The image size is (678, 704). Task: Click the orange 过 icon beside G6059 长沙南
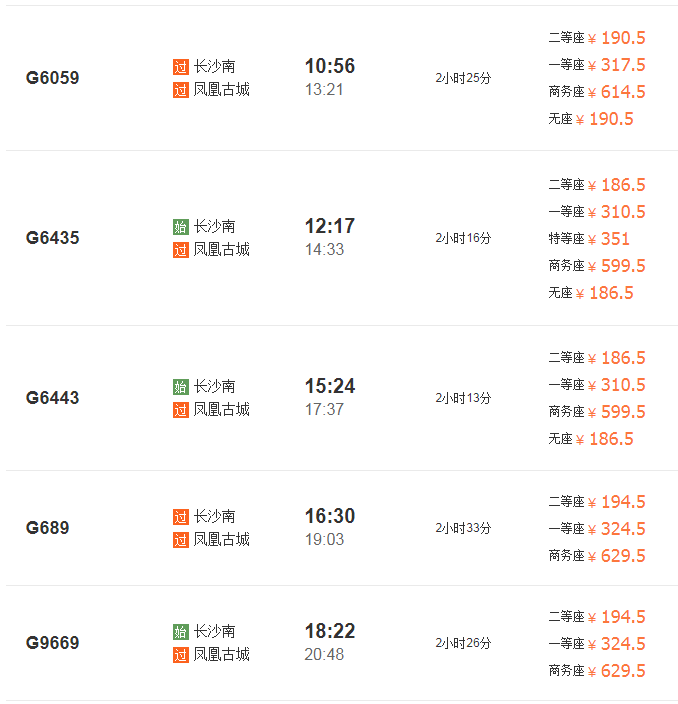tap(180, 67)
